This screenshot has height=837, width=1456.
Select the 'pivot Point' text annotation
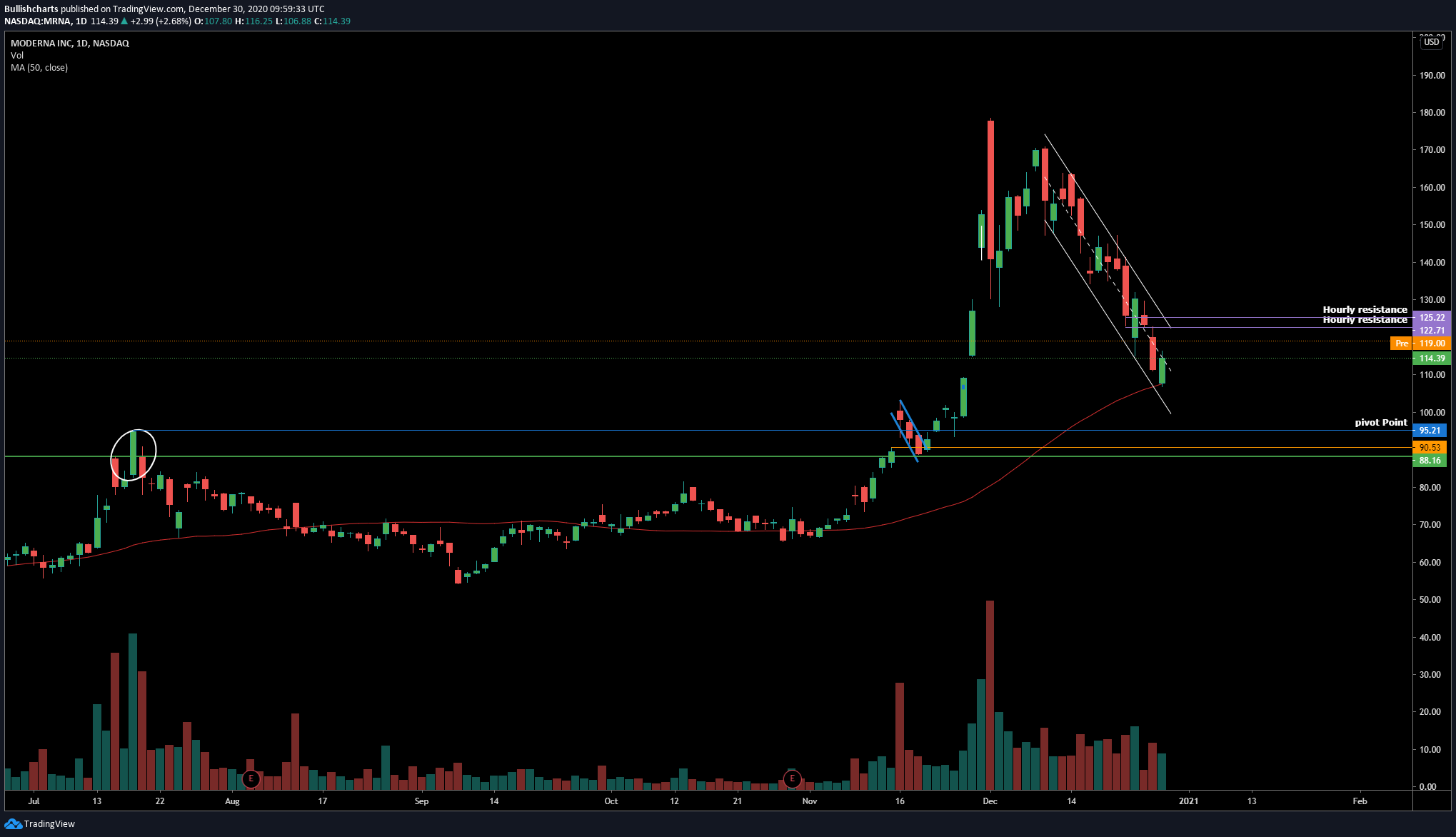[x=1381, y=423]
